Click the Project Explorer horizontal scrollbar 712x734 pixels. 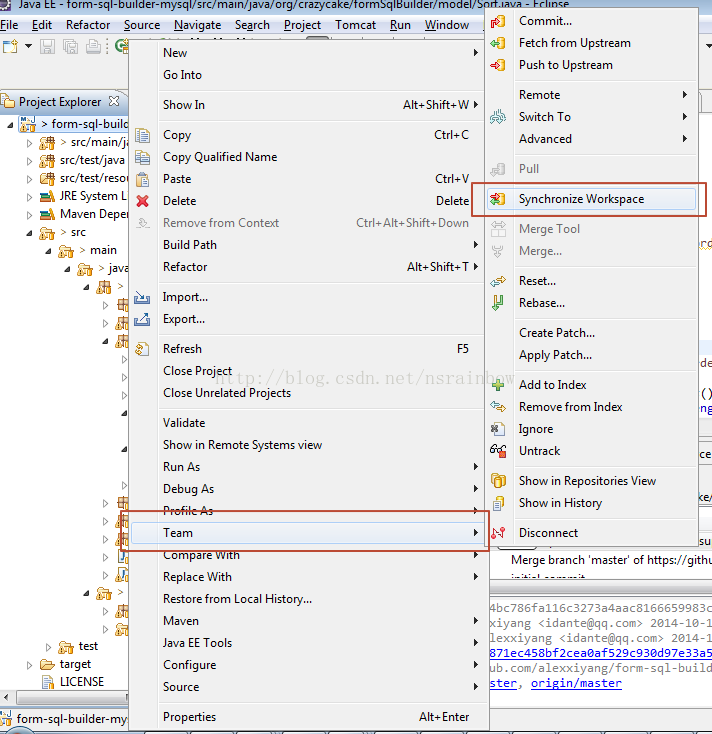70,698
